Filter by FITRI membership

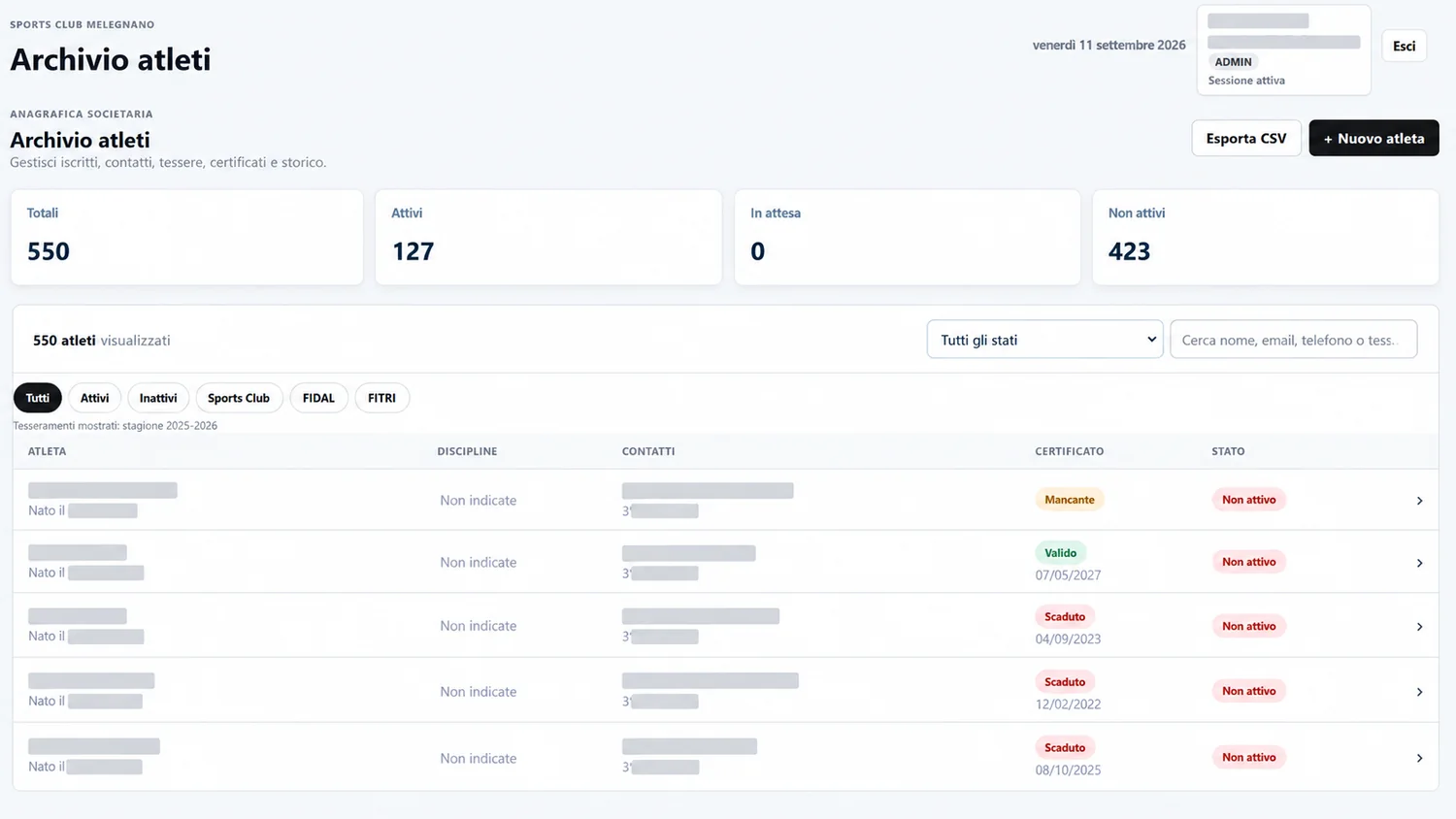click(x=381, y=398)
